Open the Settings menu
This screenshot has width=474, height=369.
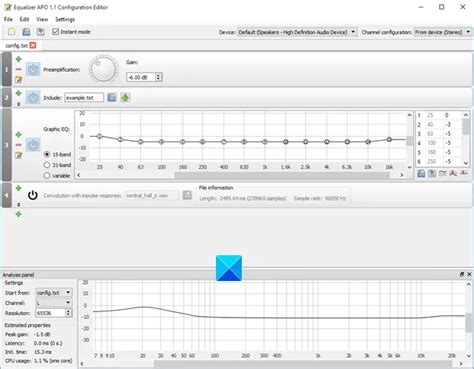[65, 19]
